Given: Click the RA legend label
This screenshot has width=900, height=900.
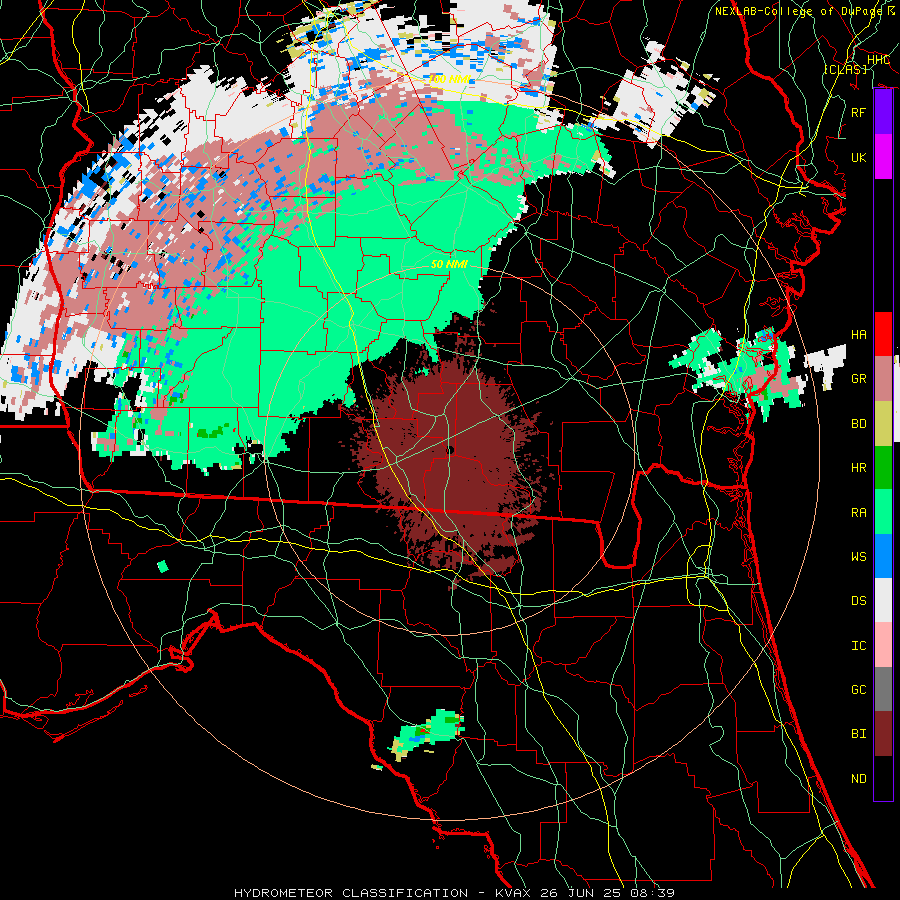Looking at the screenshot, I should pos(858,513).
